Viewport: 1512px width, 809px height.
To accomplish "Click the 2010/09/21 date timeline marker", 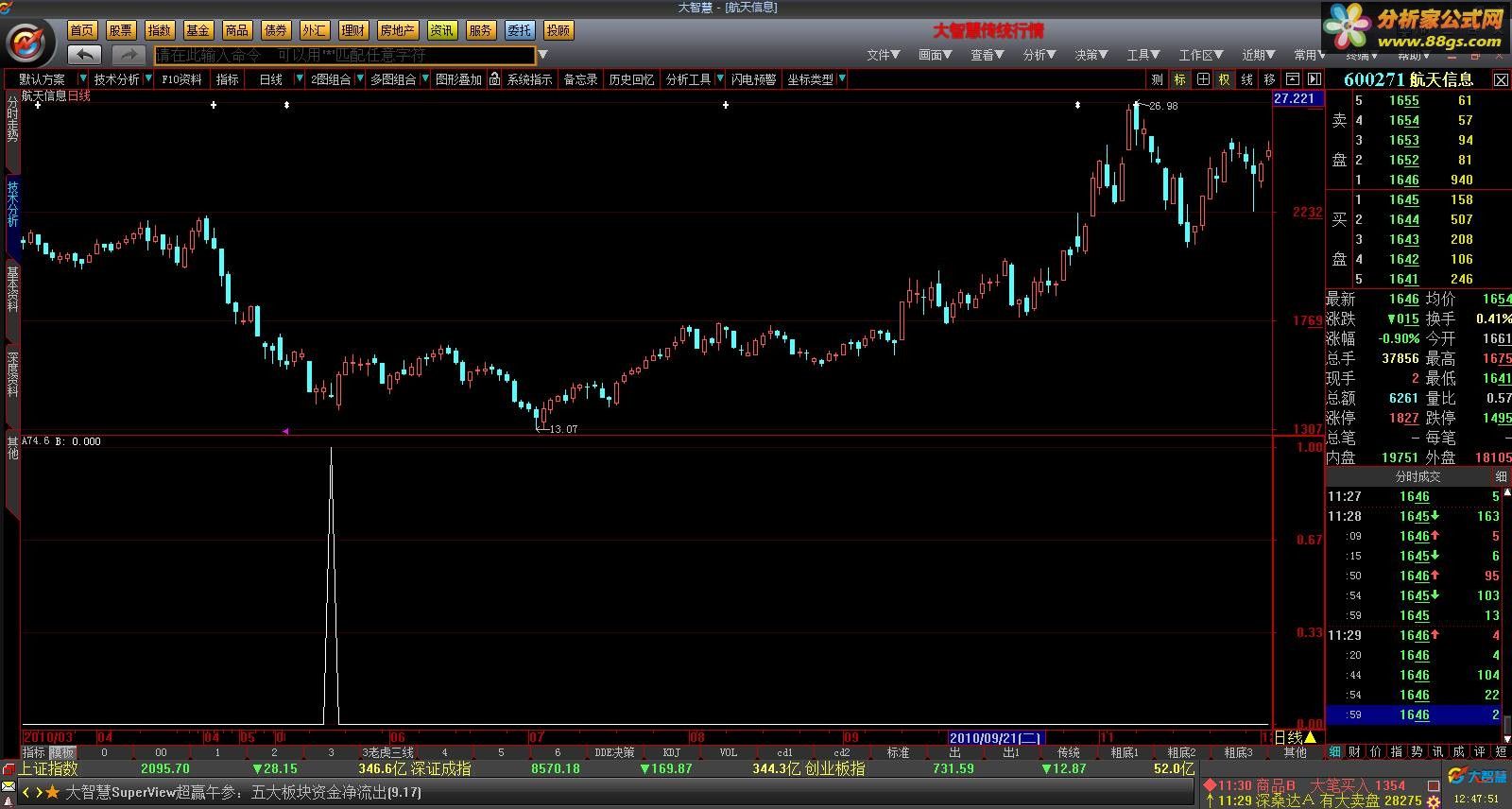I will tap(995, 737).
